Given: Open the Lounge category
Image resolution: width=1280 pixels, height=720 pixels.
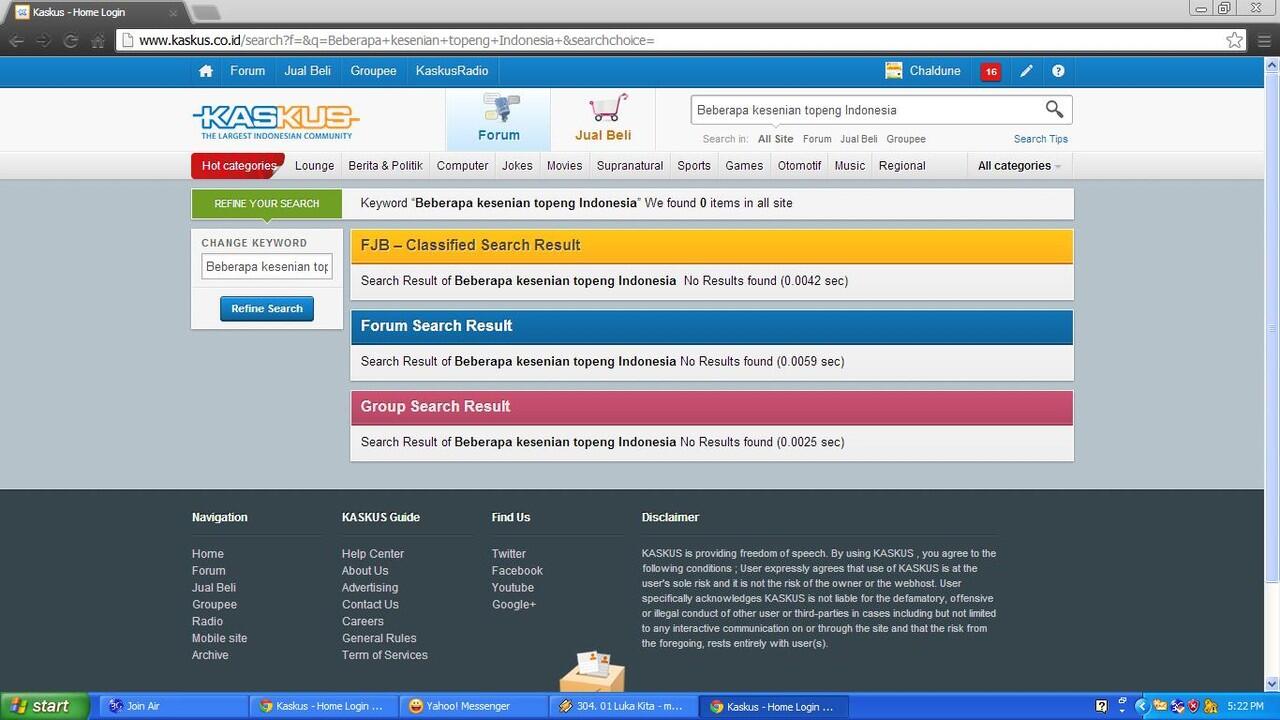Looking at the screenshot, I should click(314, 166).
